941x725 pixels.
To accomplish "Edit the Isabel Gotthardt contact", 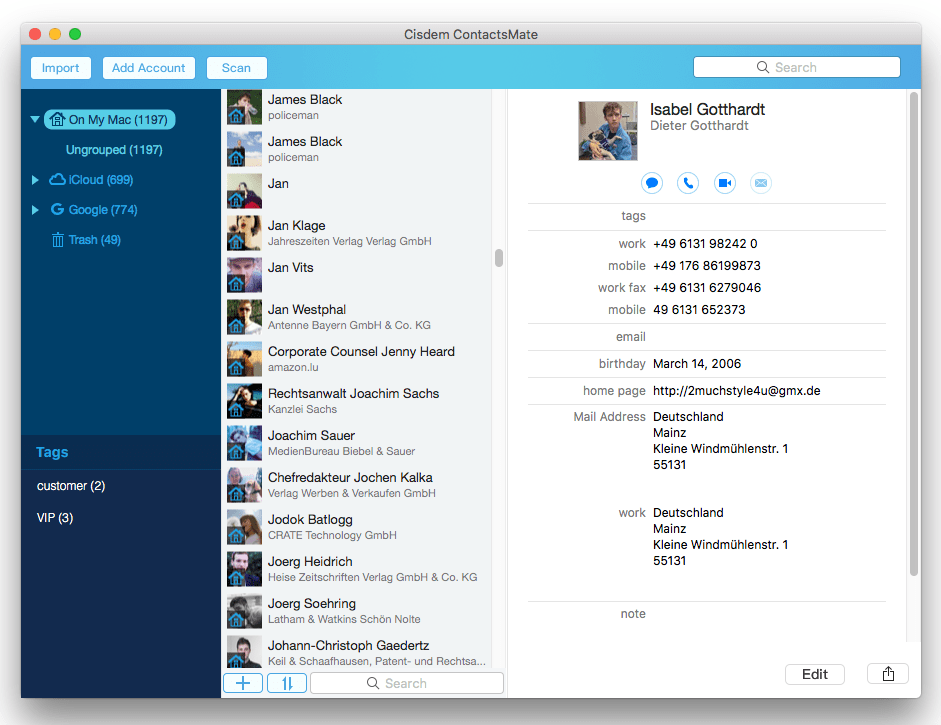I will pos(815,674).
